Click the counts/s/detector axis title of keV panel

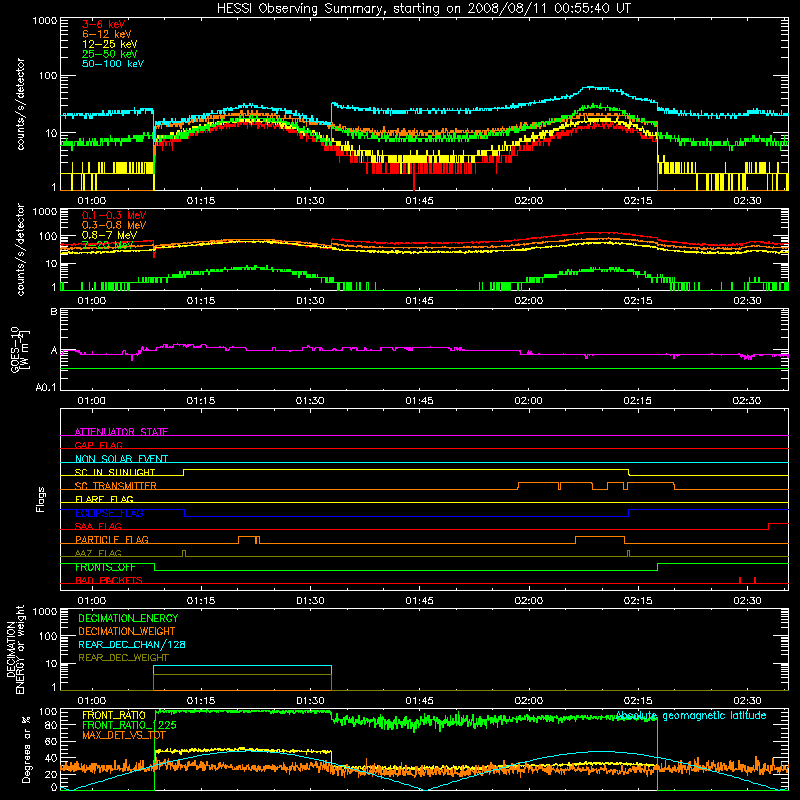click(x=20, y=104)
